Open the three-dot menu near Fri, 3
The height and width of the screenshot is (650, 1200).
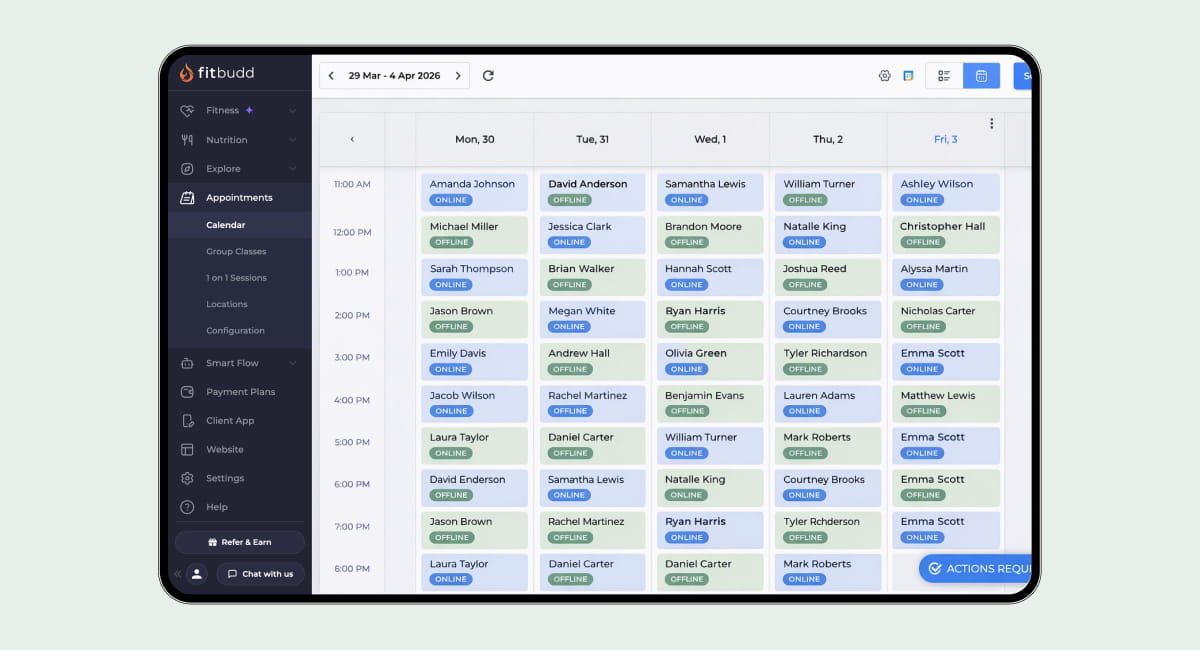click(992, 124)
